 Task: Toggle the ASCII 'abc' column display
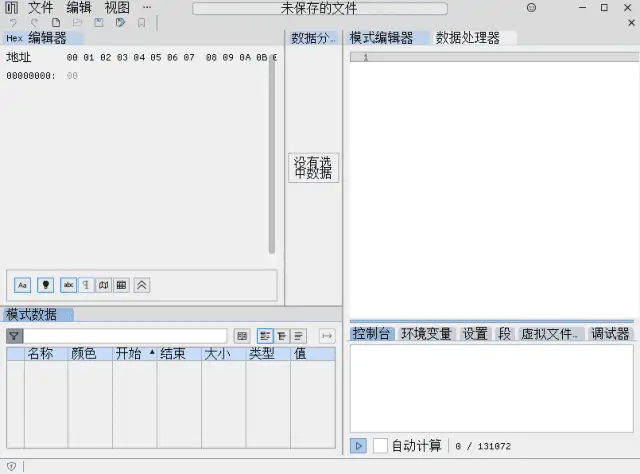[68, 285]
